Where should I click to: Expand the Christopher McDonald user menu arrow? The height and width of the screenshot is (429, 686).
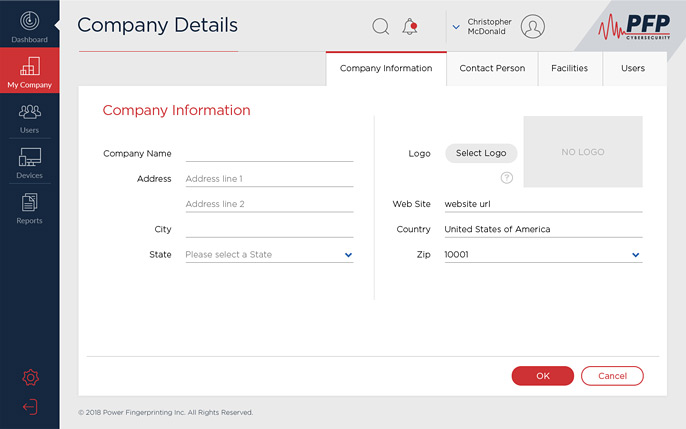coord(456,27)
